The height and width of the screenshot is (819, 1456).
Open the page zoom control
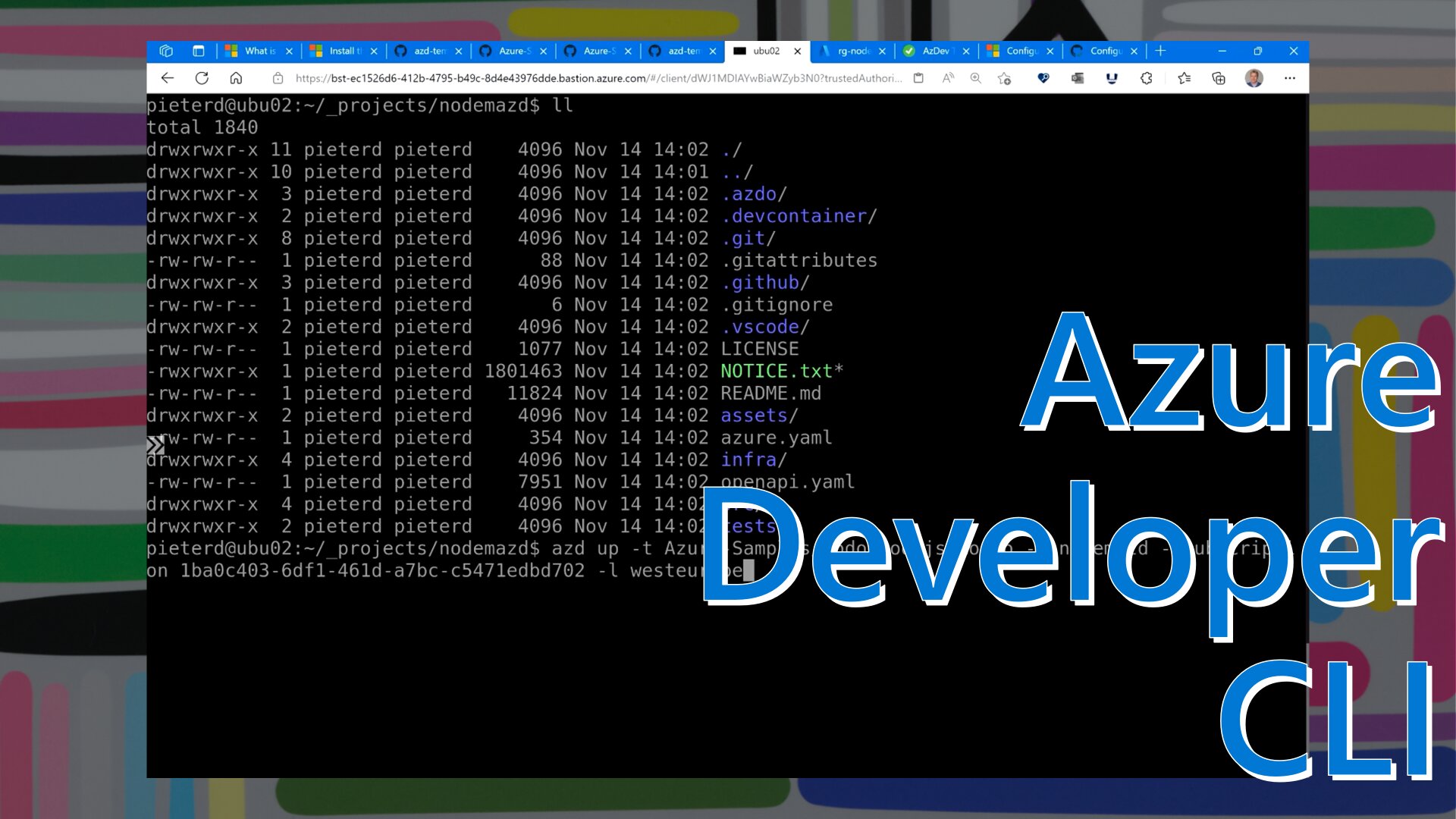click(976, 78)
